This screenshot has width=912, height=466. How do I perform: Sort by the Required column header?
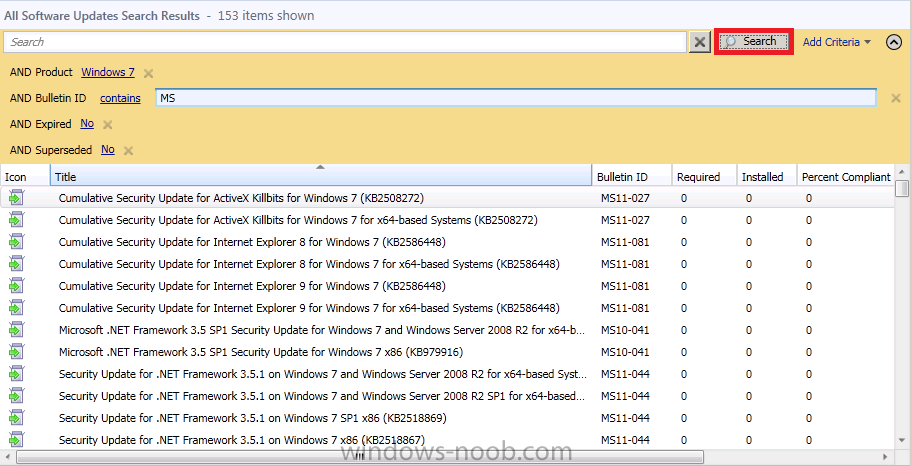click(704, 177)
